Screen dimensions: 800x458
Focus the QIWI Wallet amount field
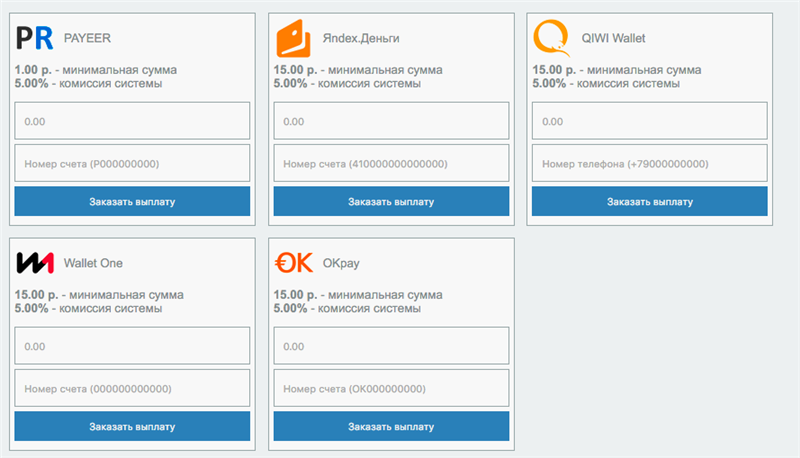[649, 122]
